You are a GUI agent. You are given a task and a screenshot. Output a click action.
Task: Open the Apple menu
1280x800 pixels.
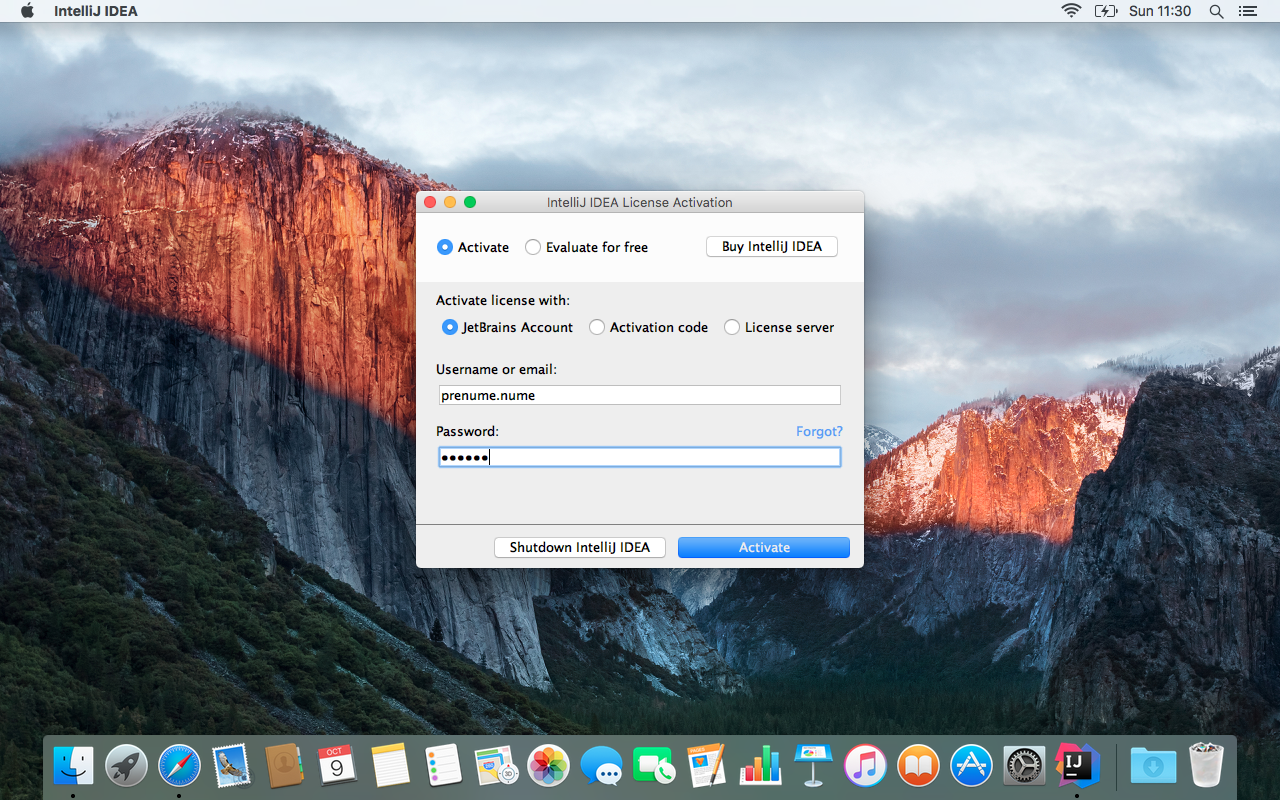[27, 11]
